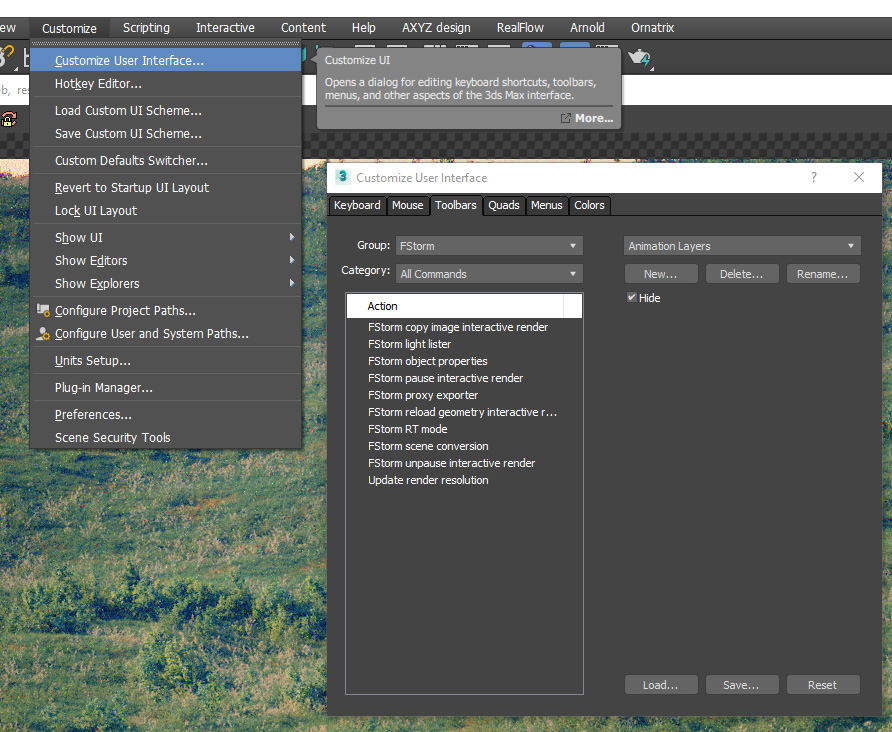Click the Action column header
The image size is (892, 732).
point(455,306)
